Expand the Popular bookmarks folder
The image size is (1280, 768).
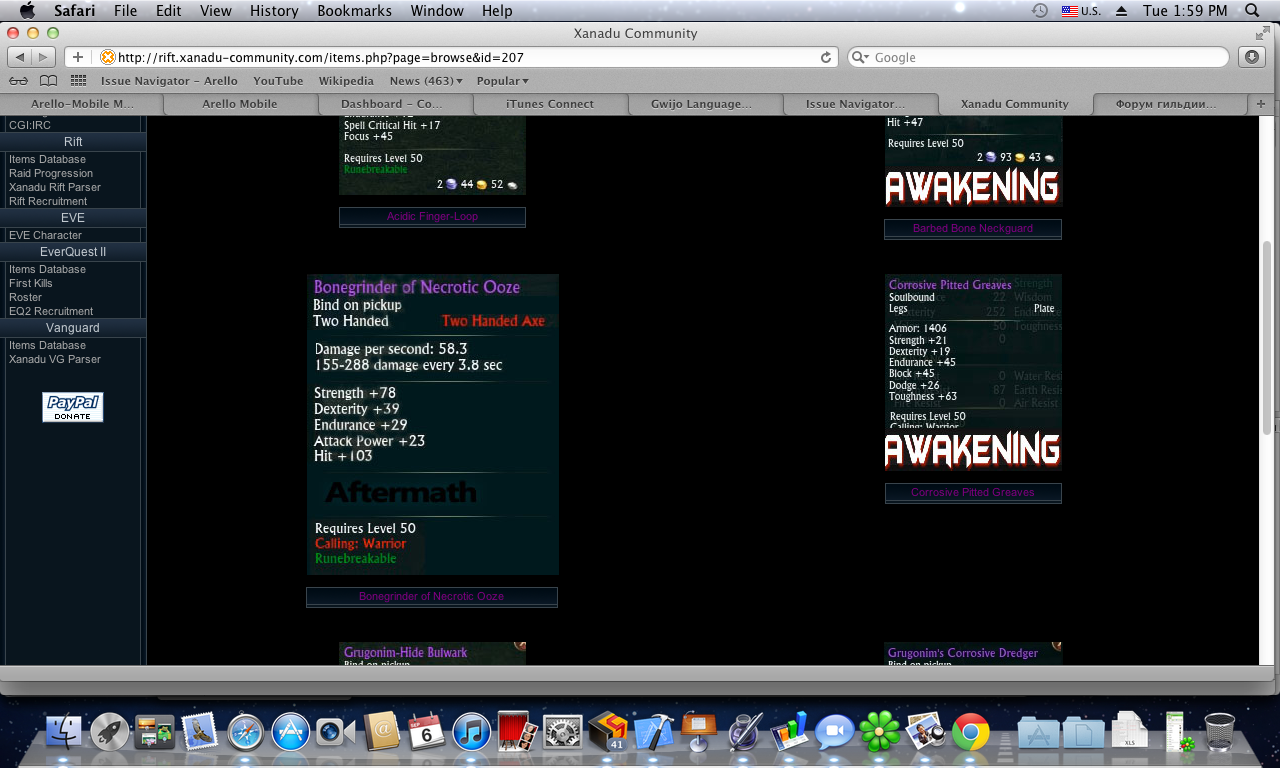point(503,81)
